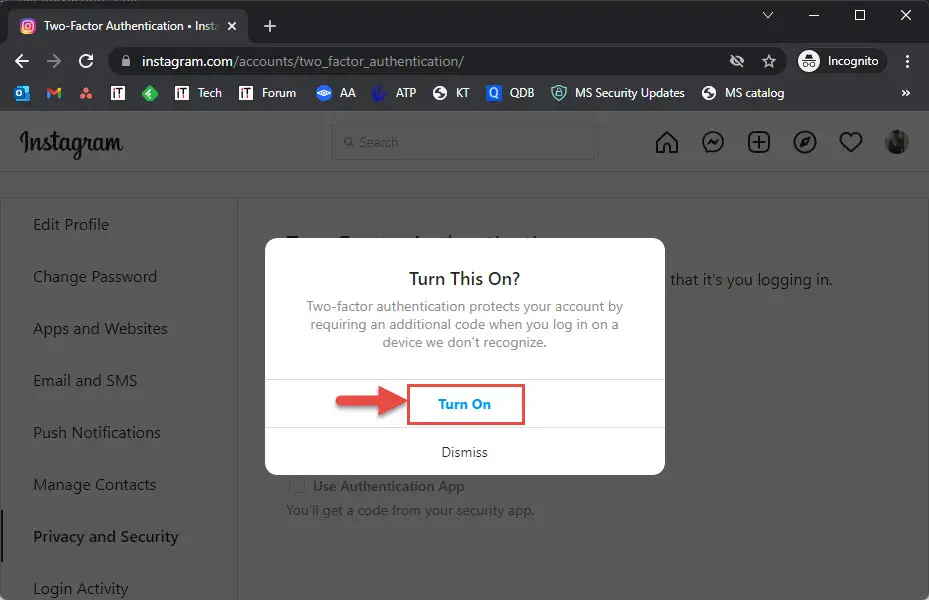Open the QDB bookmark

coord(510,93)
